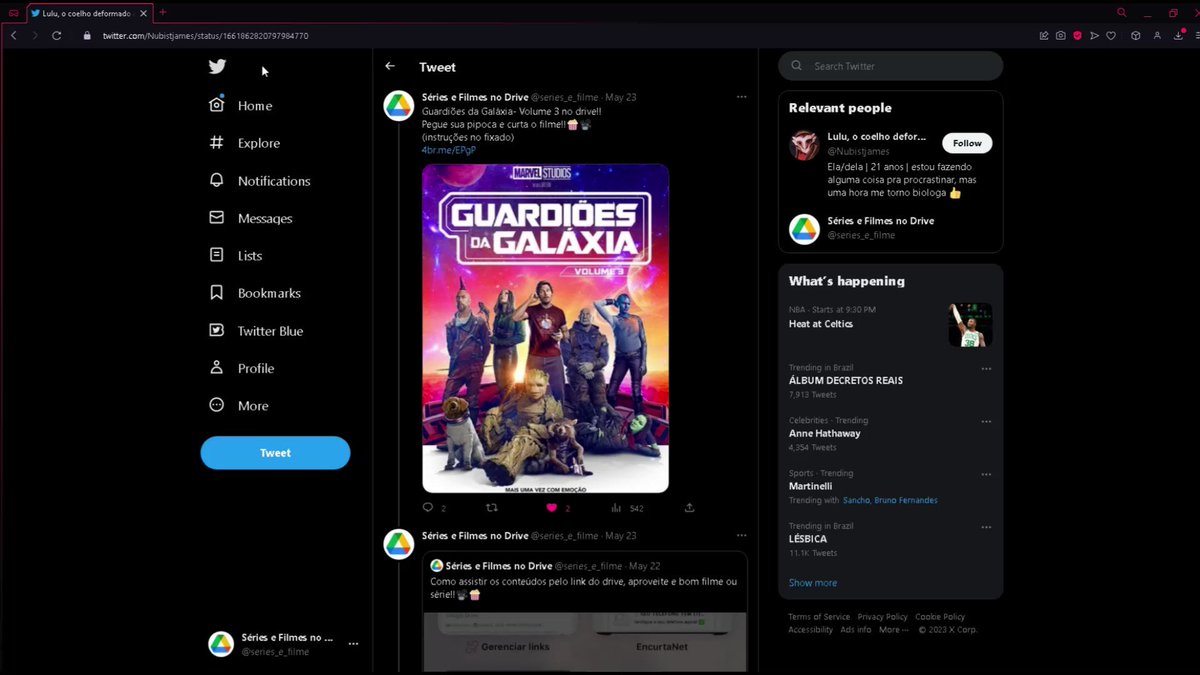Screen dimensions: 1200x675
Task: Open the Anne Hathaway trending topic
Action: [824, 434]
